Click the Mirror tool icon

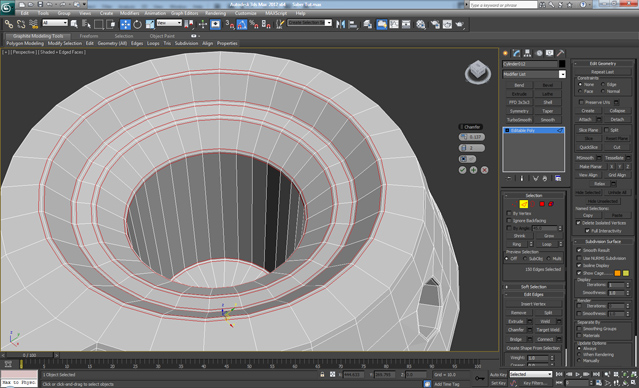pyautogui.click(x=340, y=24)
